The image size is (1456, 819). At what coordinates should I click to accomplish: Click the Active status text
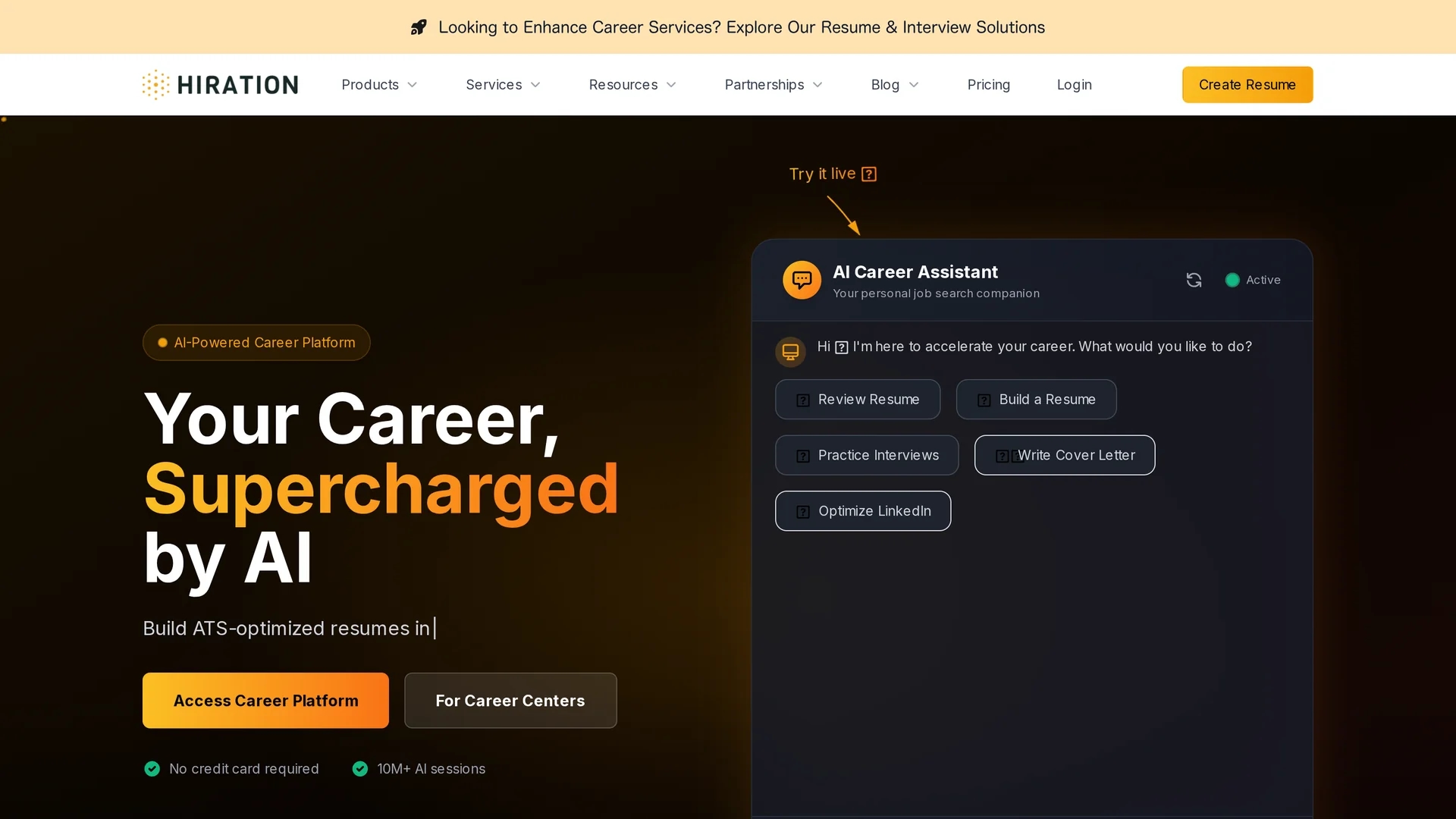coord(1263,280)
